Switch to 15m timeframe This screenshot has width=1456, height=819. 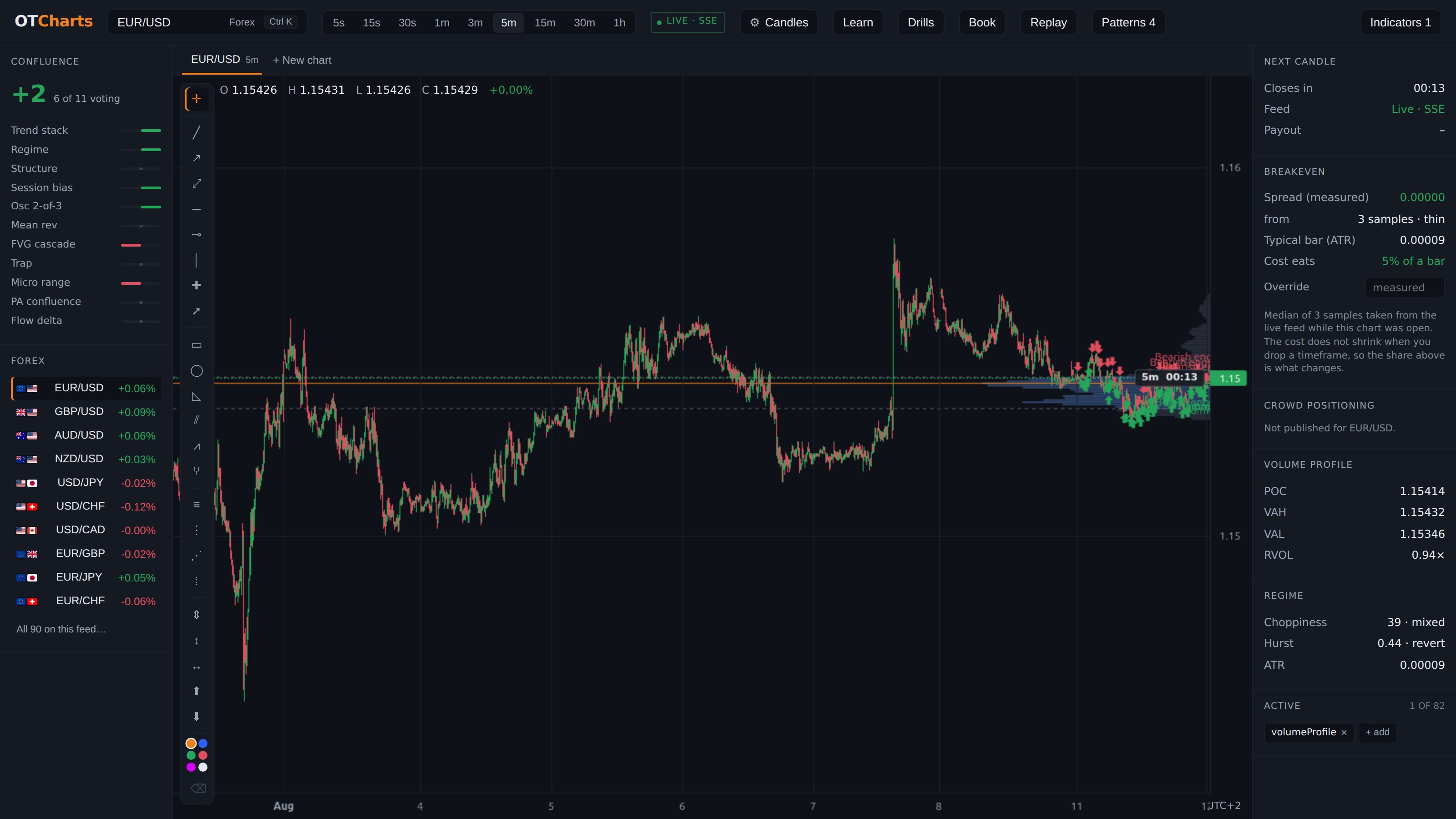point(545,23)
